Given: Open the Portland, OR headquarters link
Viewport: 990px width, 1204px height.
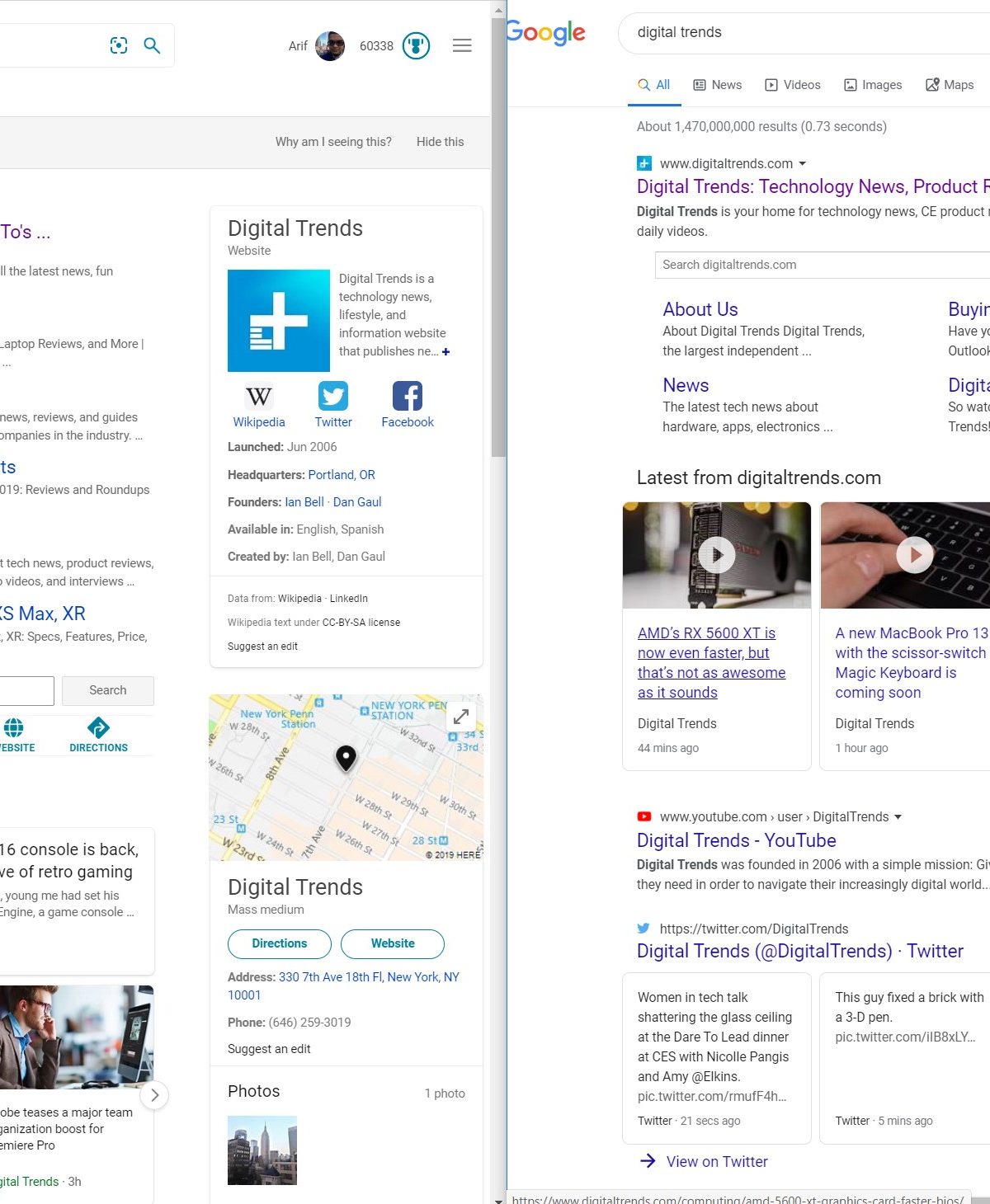Looking at the screenshot, I should click(x=342, y=475).
